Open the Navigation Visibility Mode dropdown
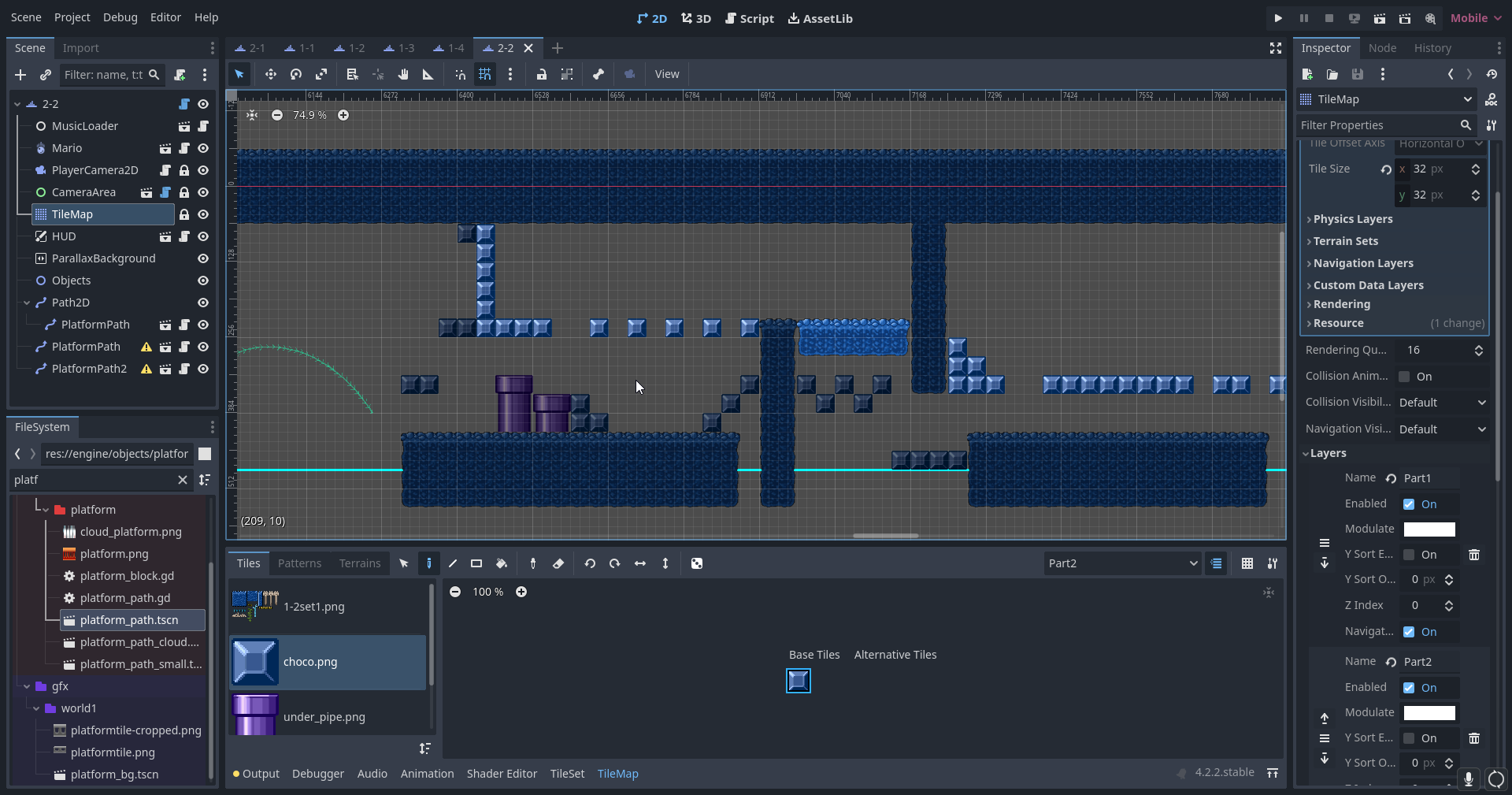1512x795 pixels. (1443, 429)
